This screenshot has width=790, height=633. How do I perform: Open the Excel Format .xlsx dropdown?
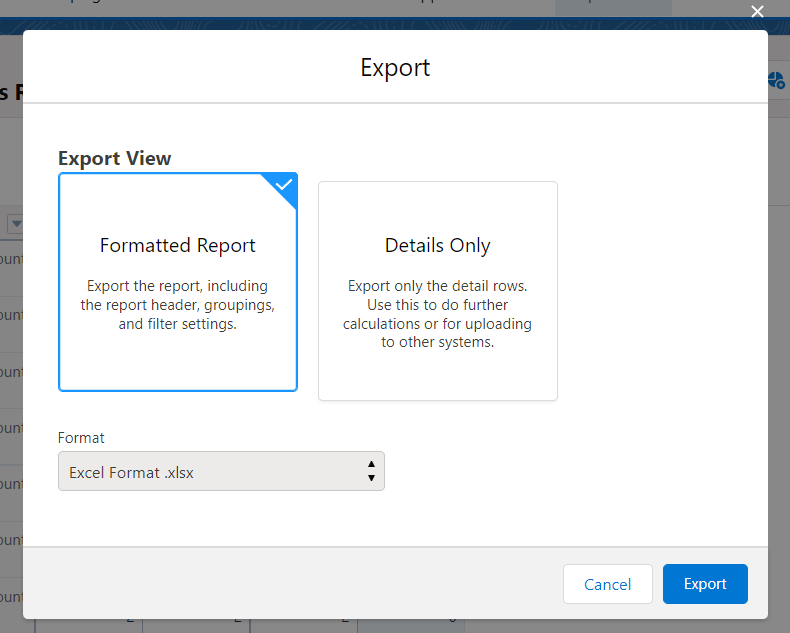tap(221, 471)
